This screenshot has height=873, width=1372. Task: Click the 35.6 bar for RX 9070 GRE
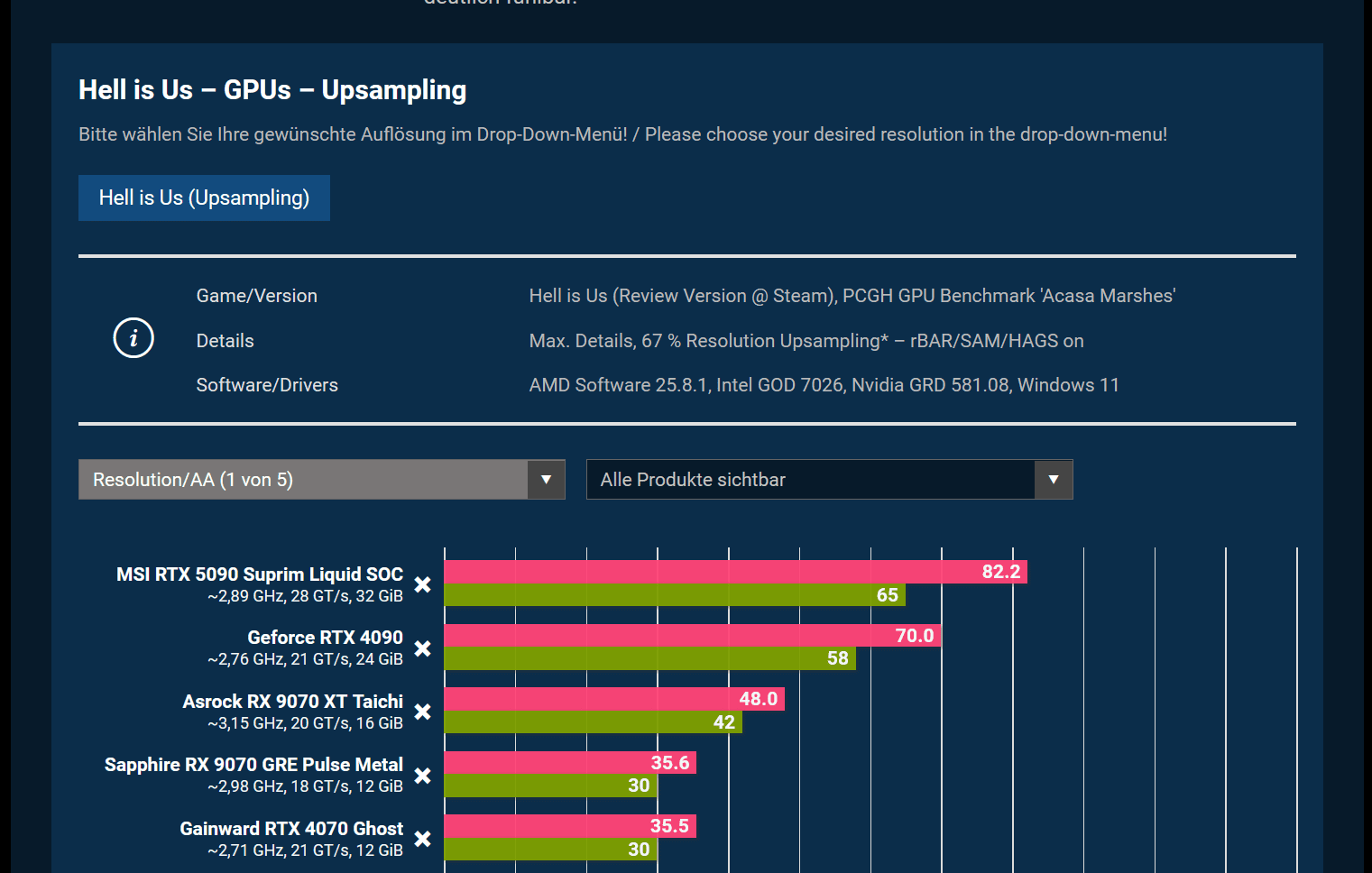[570, 763]
